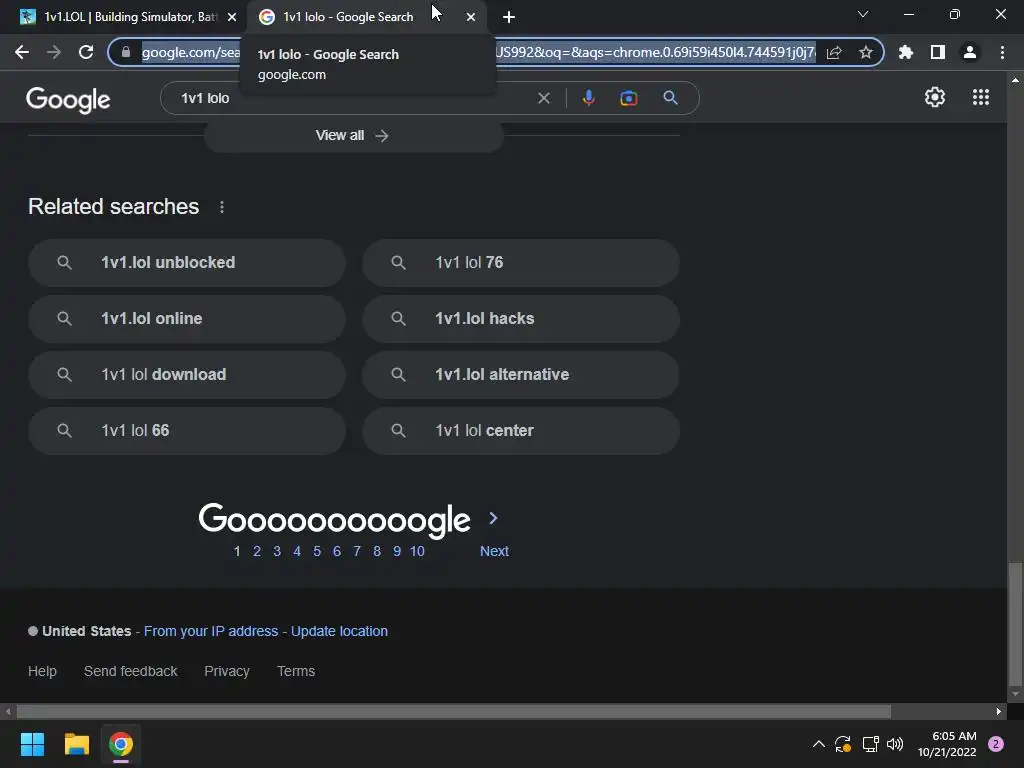Click the horizontal scrollbar thumb

point(454,711)
